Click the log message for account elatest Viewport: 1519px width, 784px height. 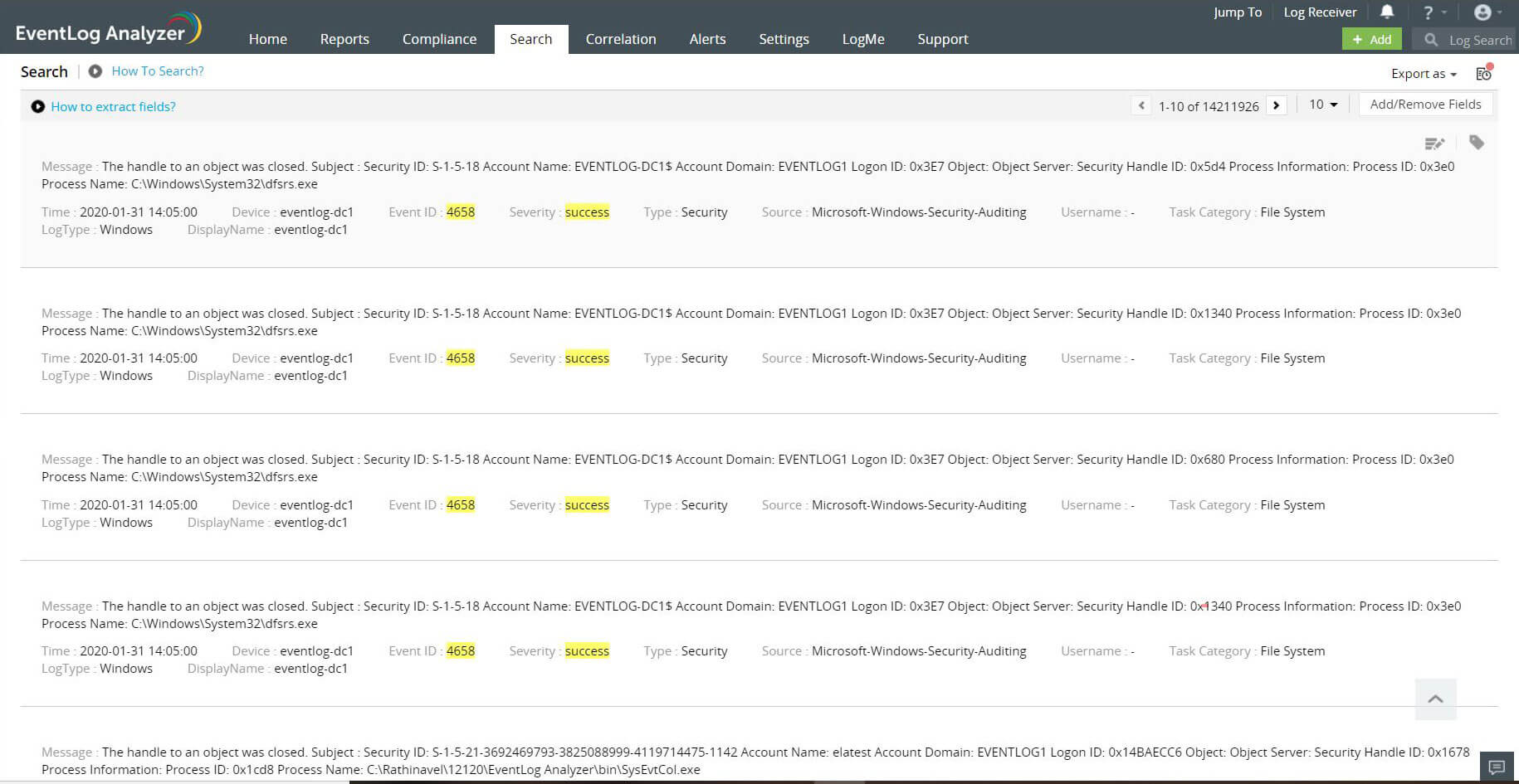click(x=755, y=761)
